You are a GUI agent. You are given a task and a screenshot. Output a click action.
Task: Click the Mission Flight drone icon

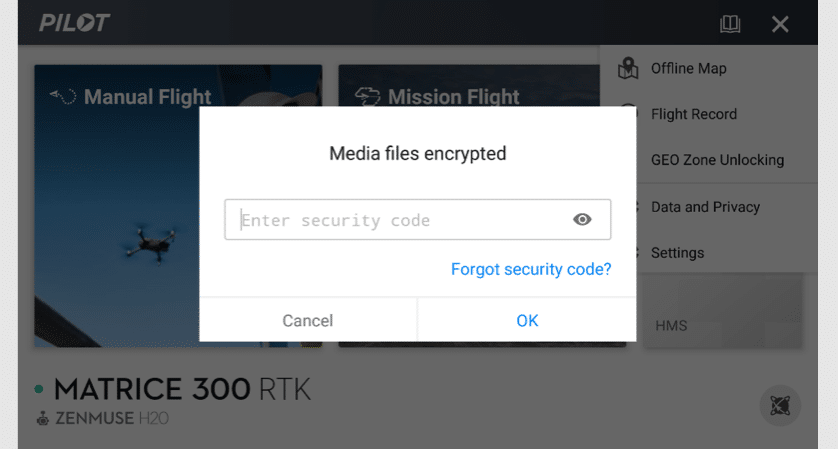click(x=368, y=97)
